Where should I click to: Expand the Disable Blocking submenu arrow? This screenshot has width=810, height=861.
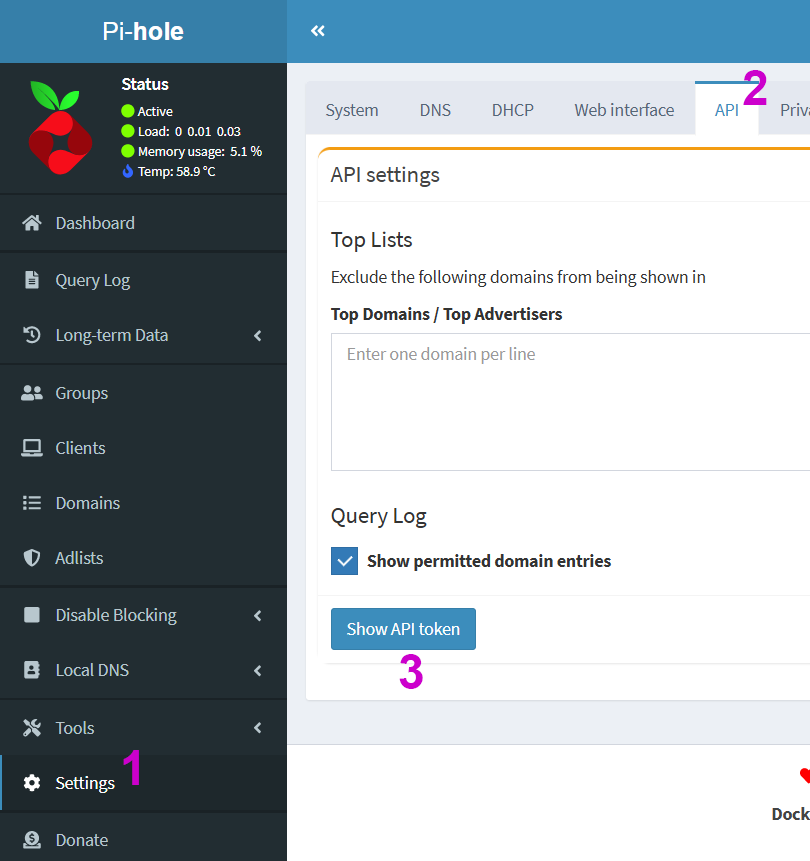pos(258,615)
